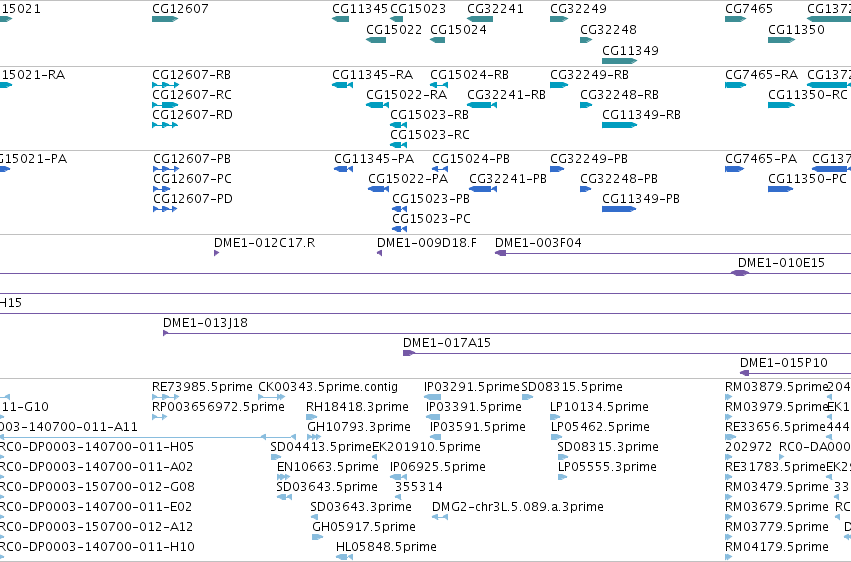This screenshot has width=851, height=562.
Task: Select EST EN10663.5prime
Action: (x=328, y=468)
